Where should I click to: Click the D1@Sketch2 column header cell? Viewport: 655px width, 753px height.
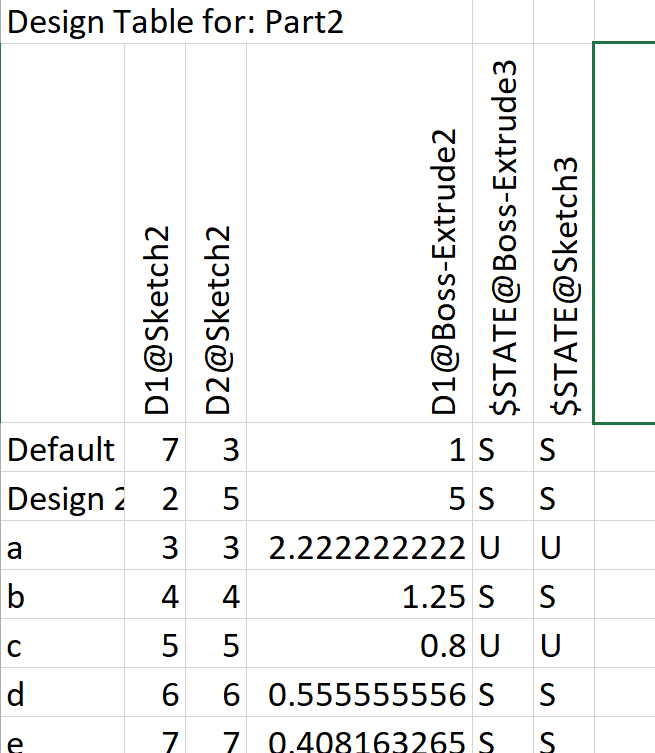(x=155, y=233)
